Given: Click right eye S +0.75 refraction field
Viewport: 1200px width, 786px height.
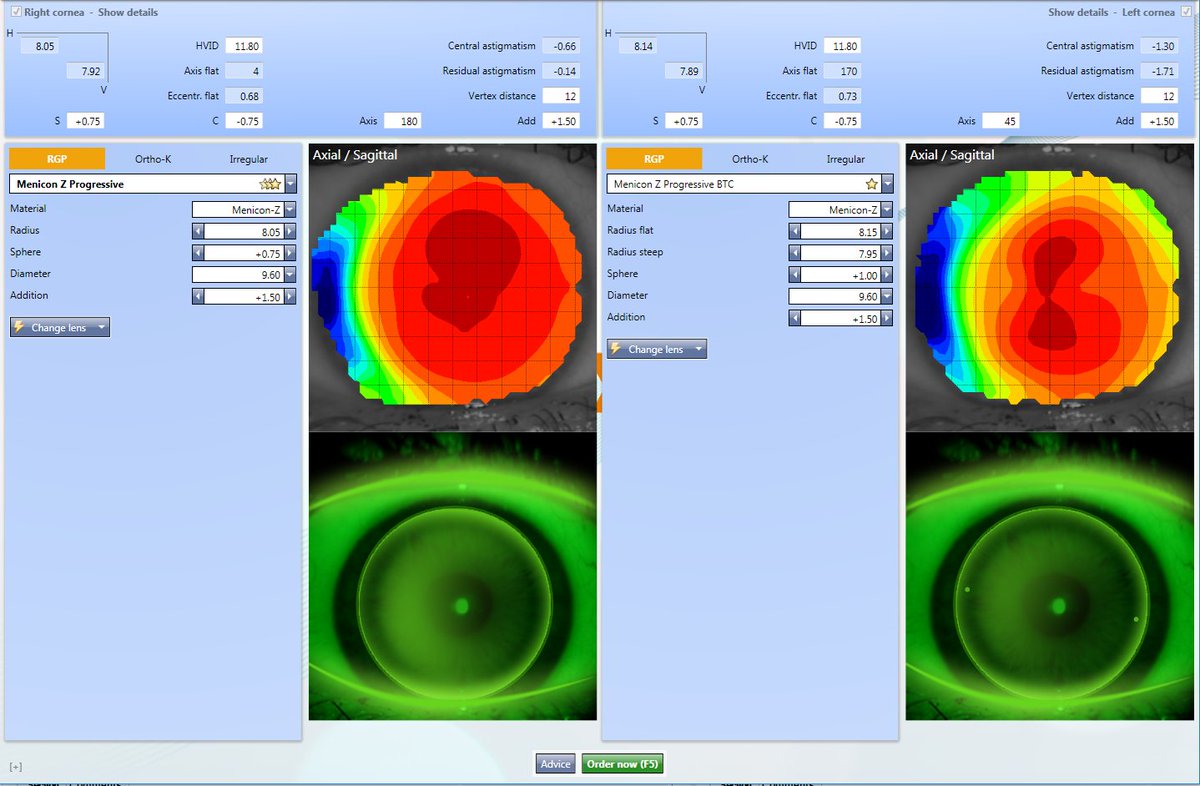Looking at the screenshot, I should pos(85,121).
